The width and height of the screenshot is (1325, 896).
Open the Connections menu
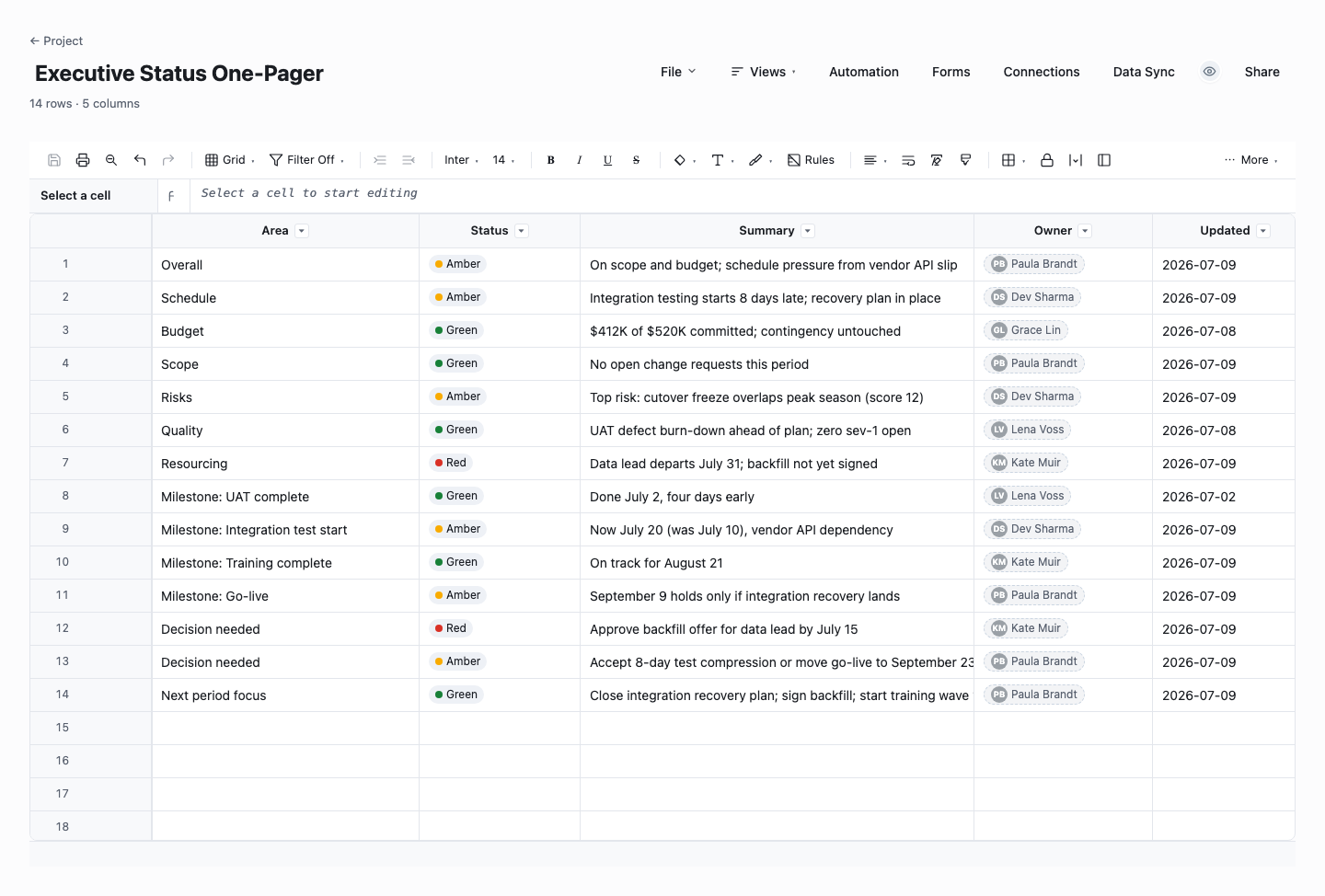pyautogui.click(x=1042, y=72)
